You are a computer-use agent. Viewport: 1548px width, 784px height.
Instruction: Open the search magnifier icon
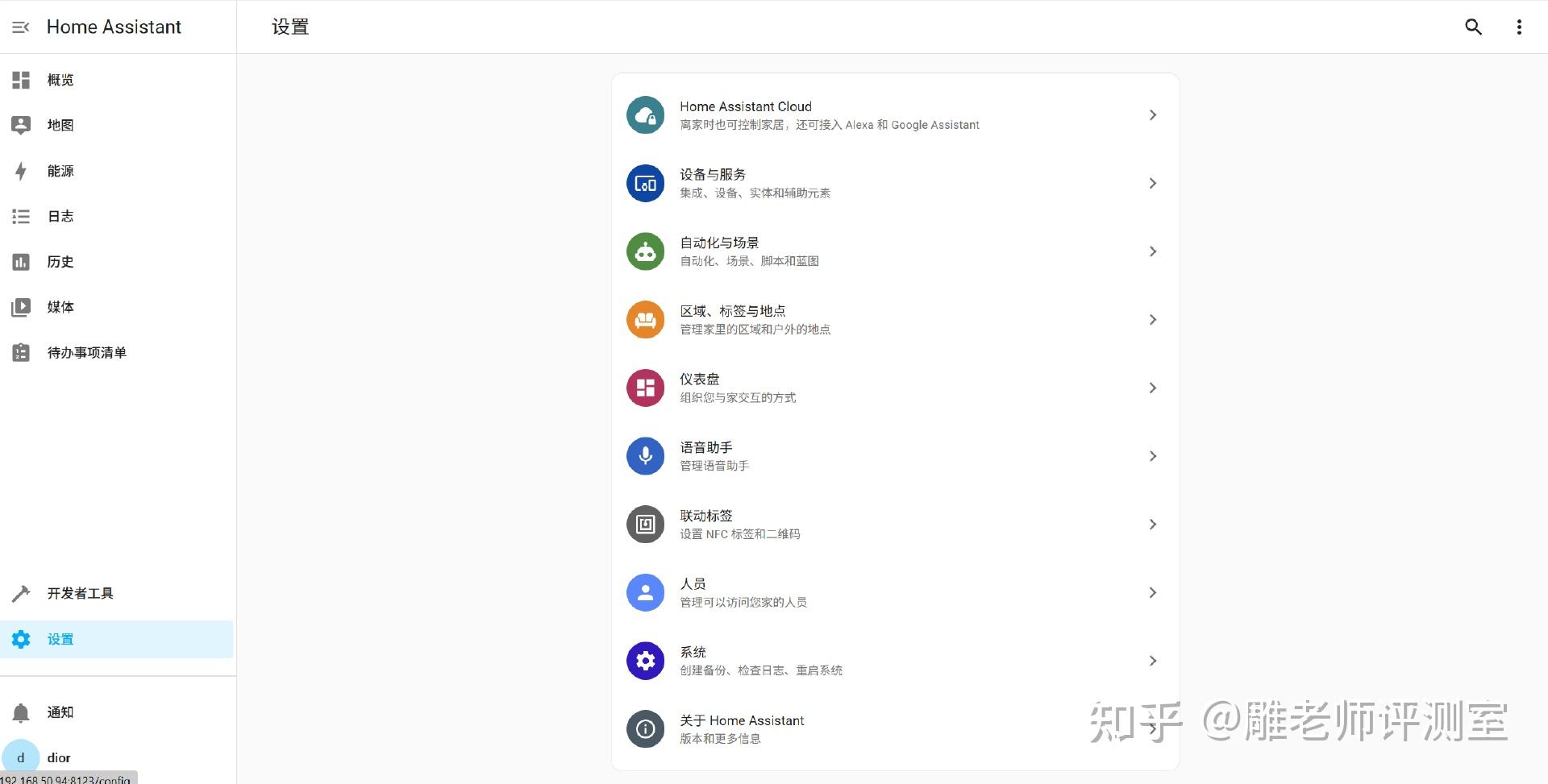click(1473, 27)
